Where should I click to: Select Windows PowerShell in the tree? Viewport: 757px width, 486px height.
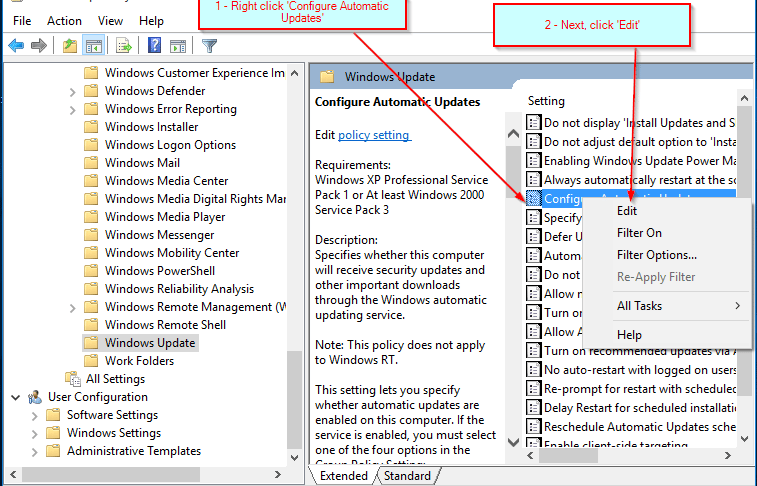[160, 271]
